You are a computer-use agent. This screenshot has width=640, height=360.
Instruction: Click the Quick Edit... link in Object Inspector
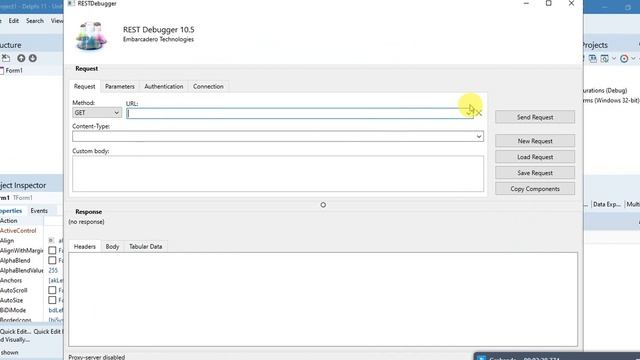[x=16, y=331]
